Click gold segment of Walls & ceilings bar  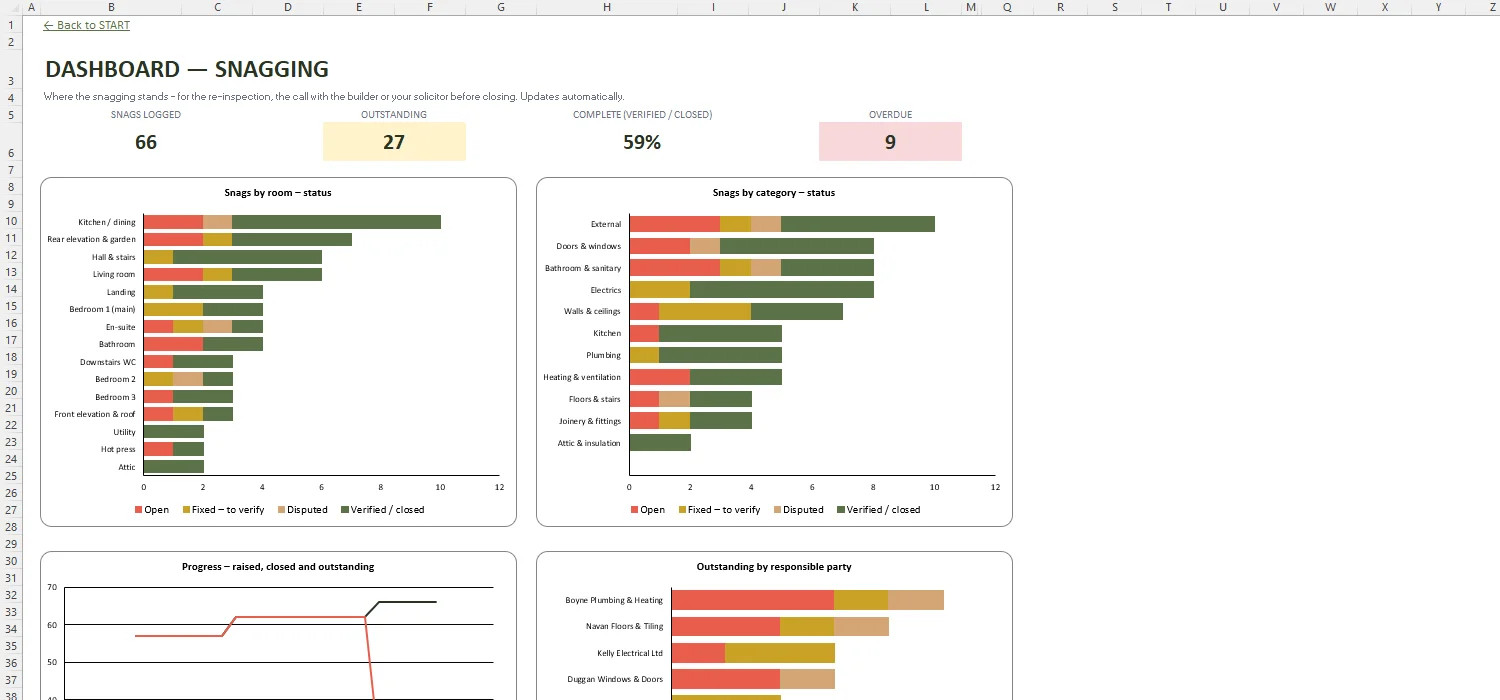[705, 311]
